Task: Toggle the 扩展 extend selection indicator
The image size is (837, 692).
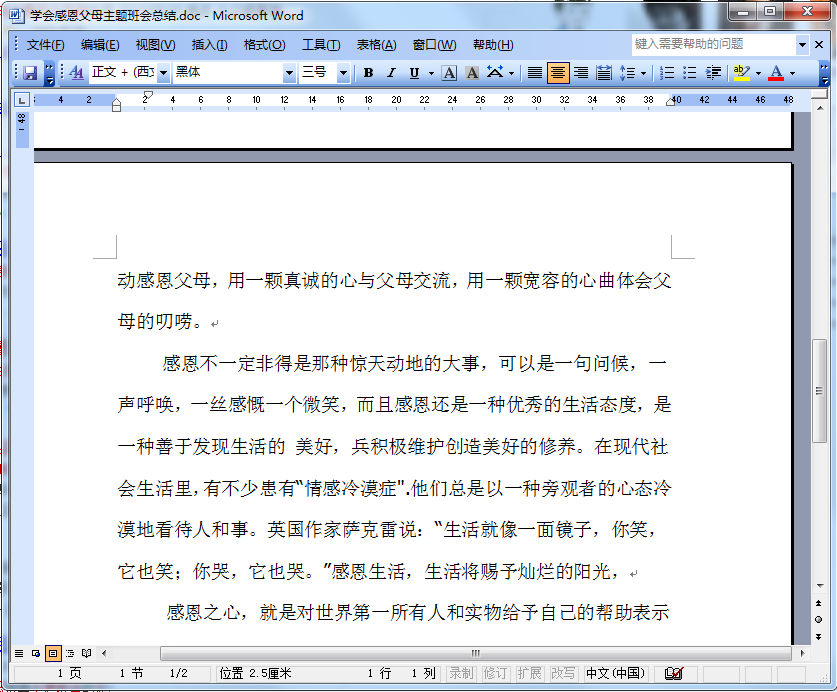Action: [530, 673]
